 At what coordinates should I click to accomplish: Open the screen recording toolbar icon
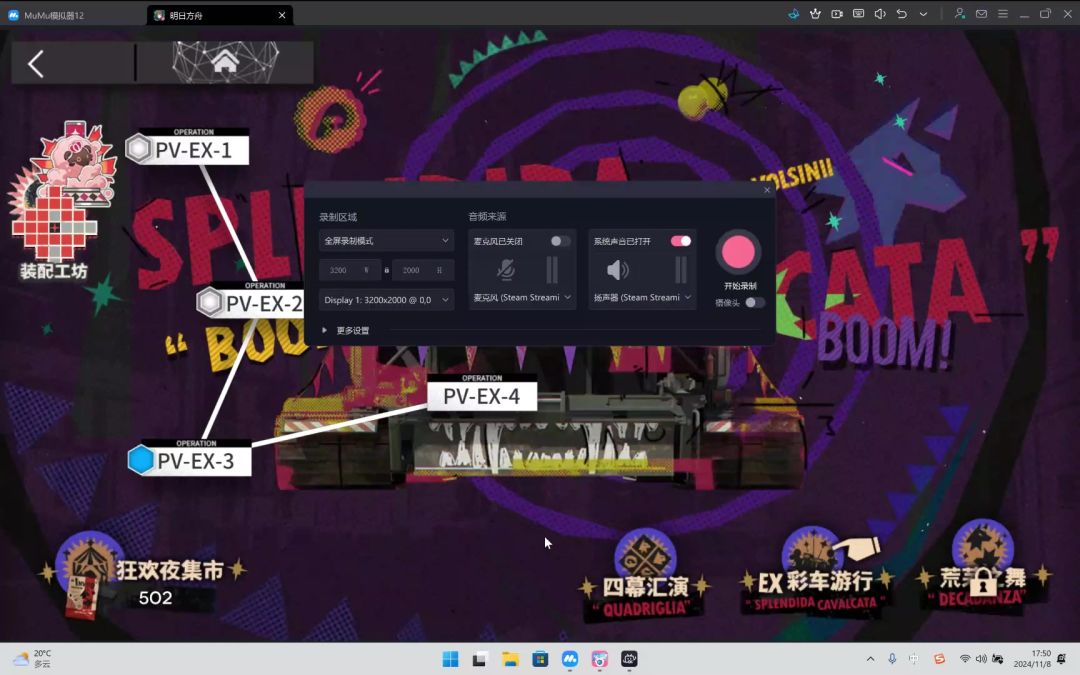coord(837,14)
